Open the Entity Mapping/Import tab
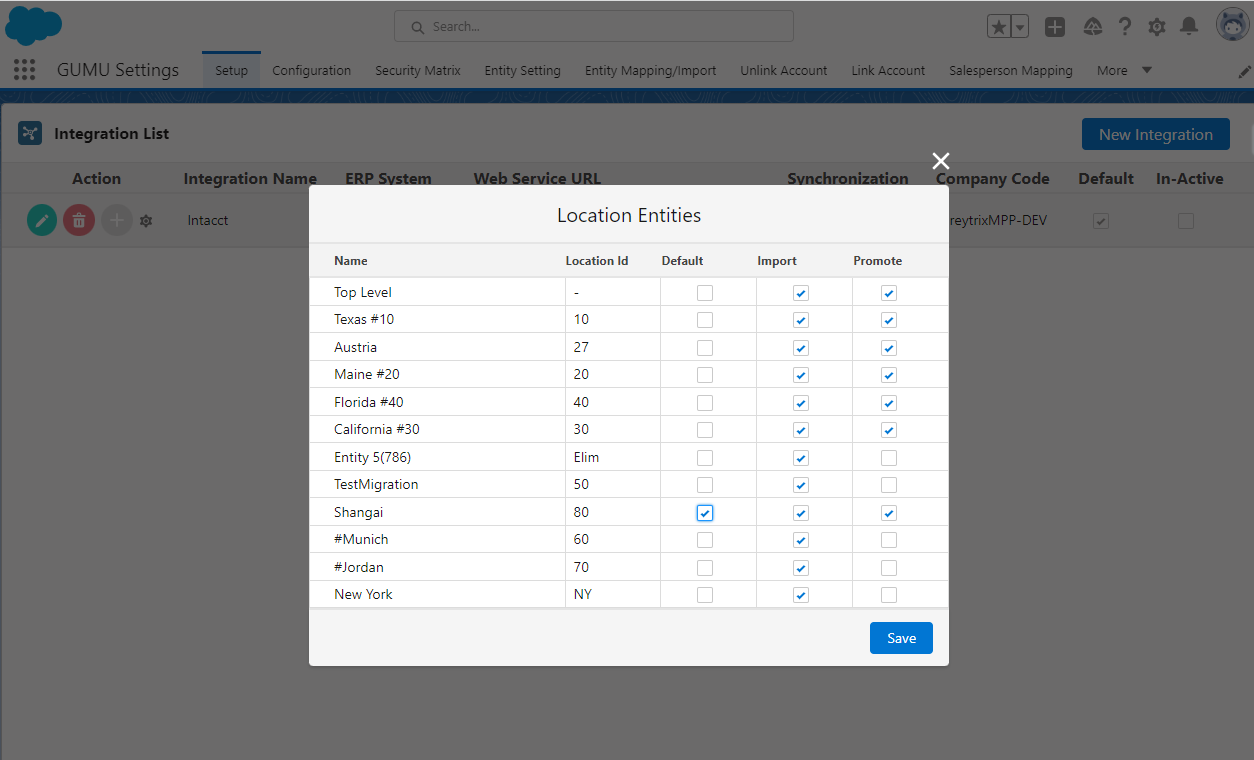This screenshot has height=760, width=1254. [650, 70]
